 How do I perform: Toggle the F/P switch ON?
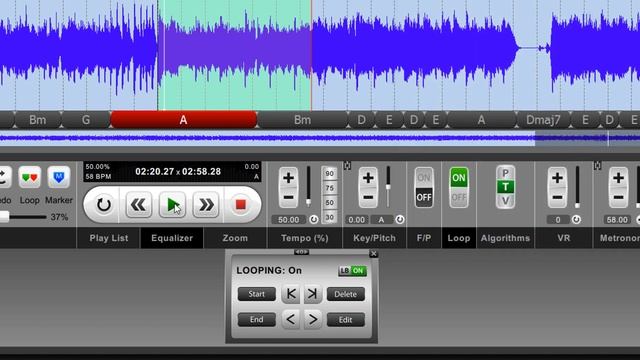424,178
